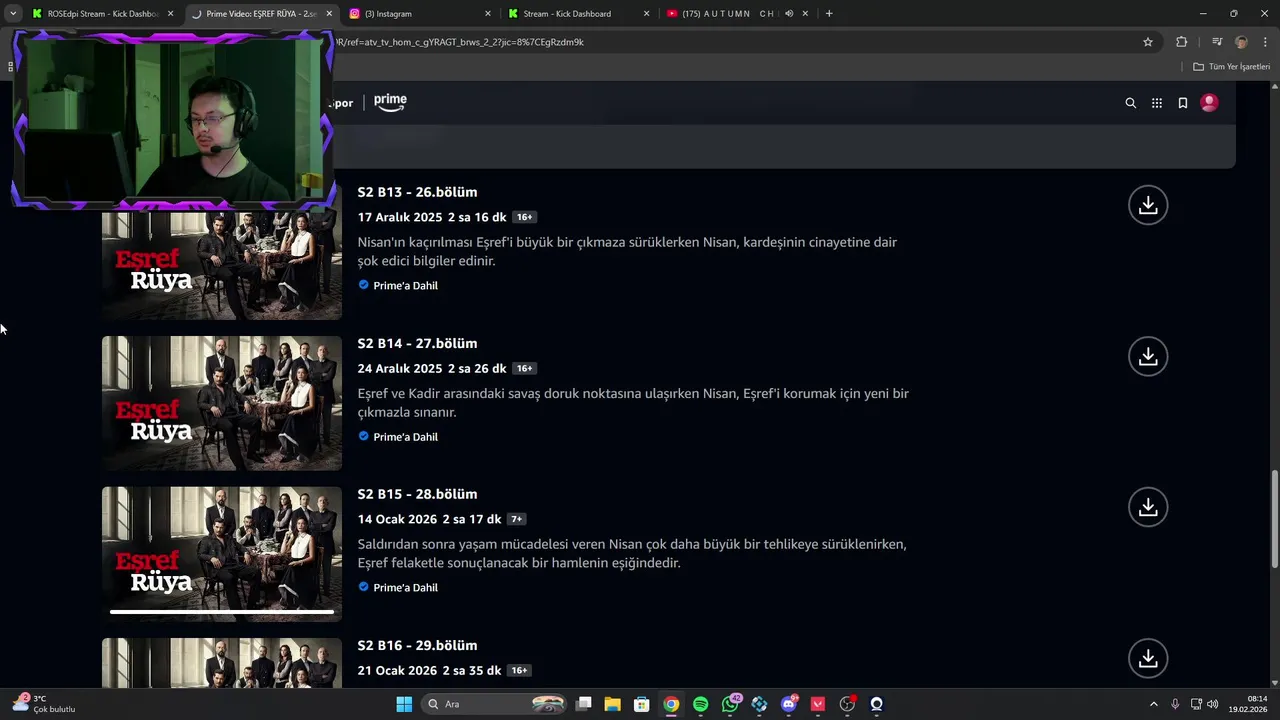This screenshot has width=1280, height=720.
Task: Open episode 27.bölüm thumbnail
Action: [x=222, y=403]
